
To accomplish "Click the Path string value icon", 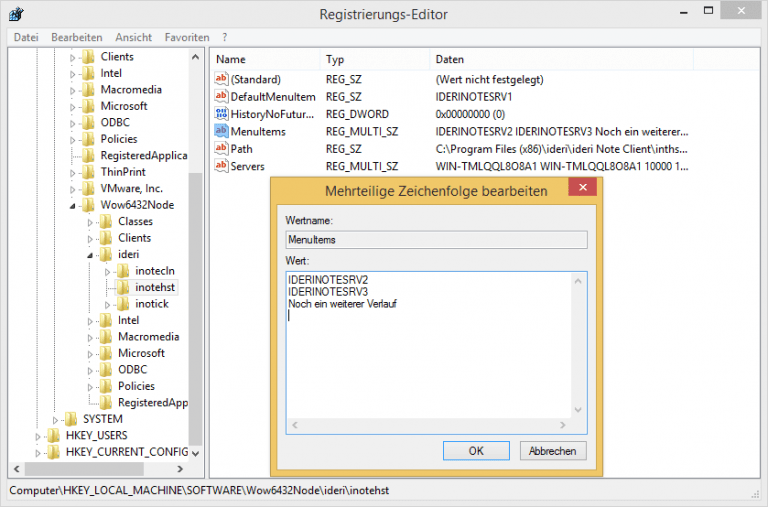I will click(221, 148).
